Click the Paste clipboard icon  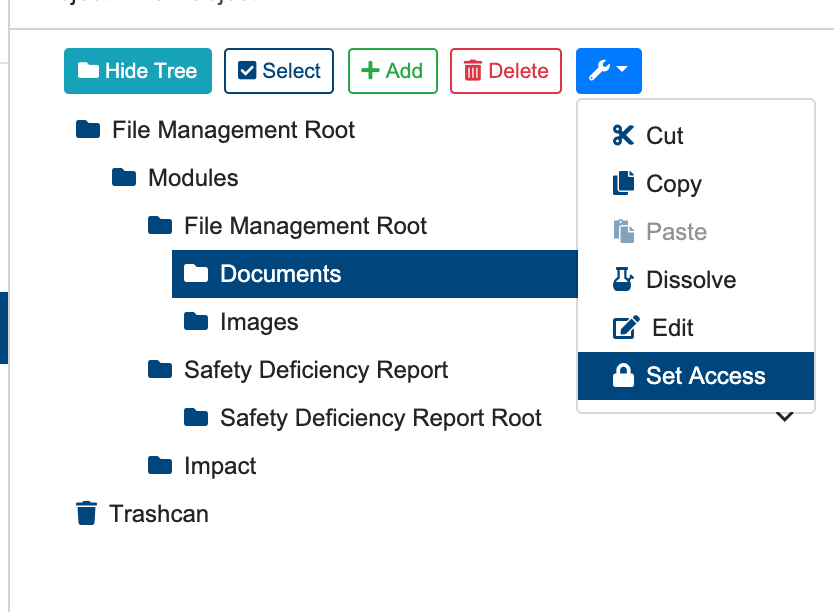623,231
